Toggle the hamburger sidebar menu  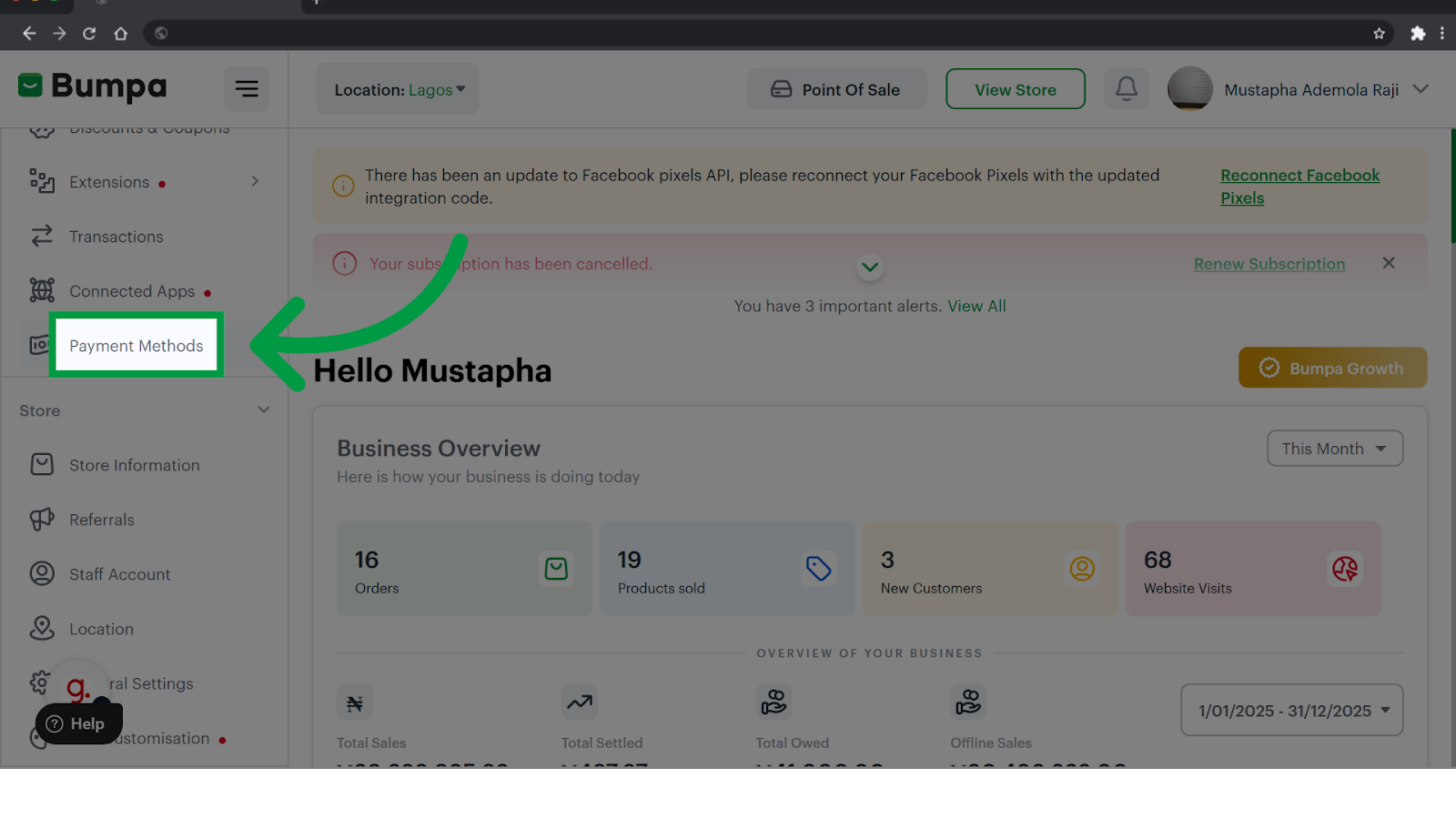[247, 88]
